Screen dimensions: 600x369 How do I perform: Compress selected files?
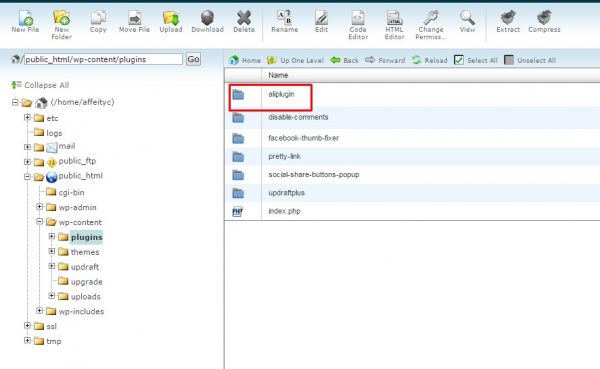544,21
